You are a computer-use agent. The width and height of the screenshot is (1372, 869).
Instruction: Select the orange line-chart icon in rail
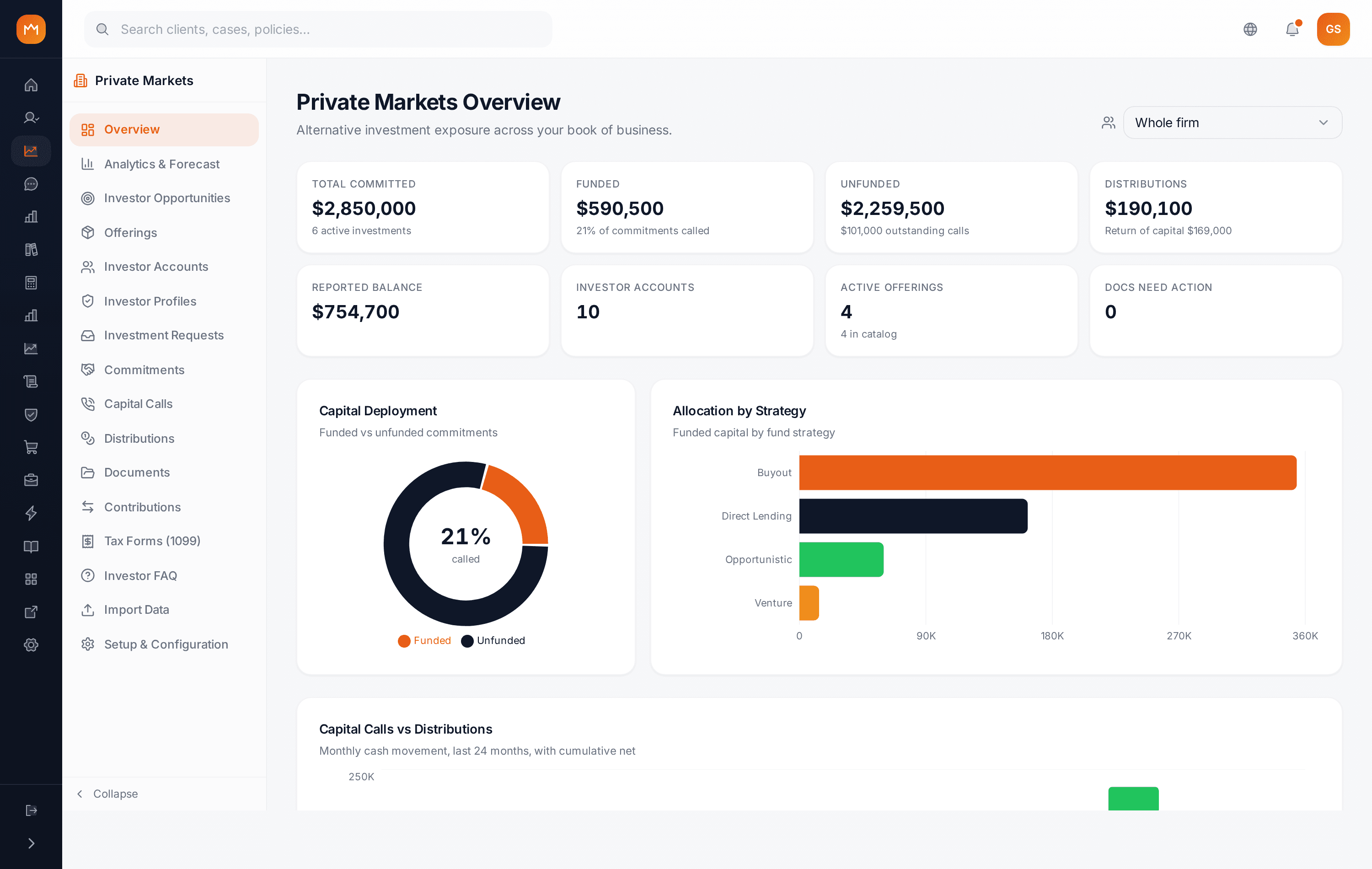pyautogui.click(x=31, y=151)
